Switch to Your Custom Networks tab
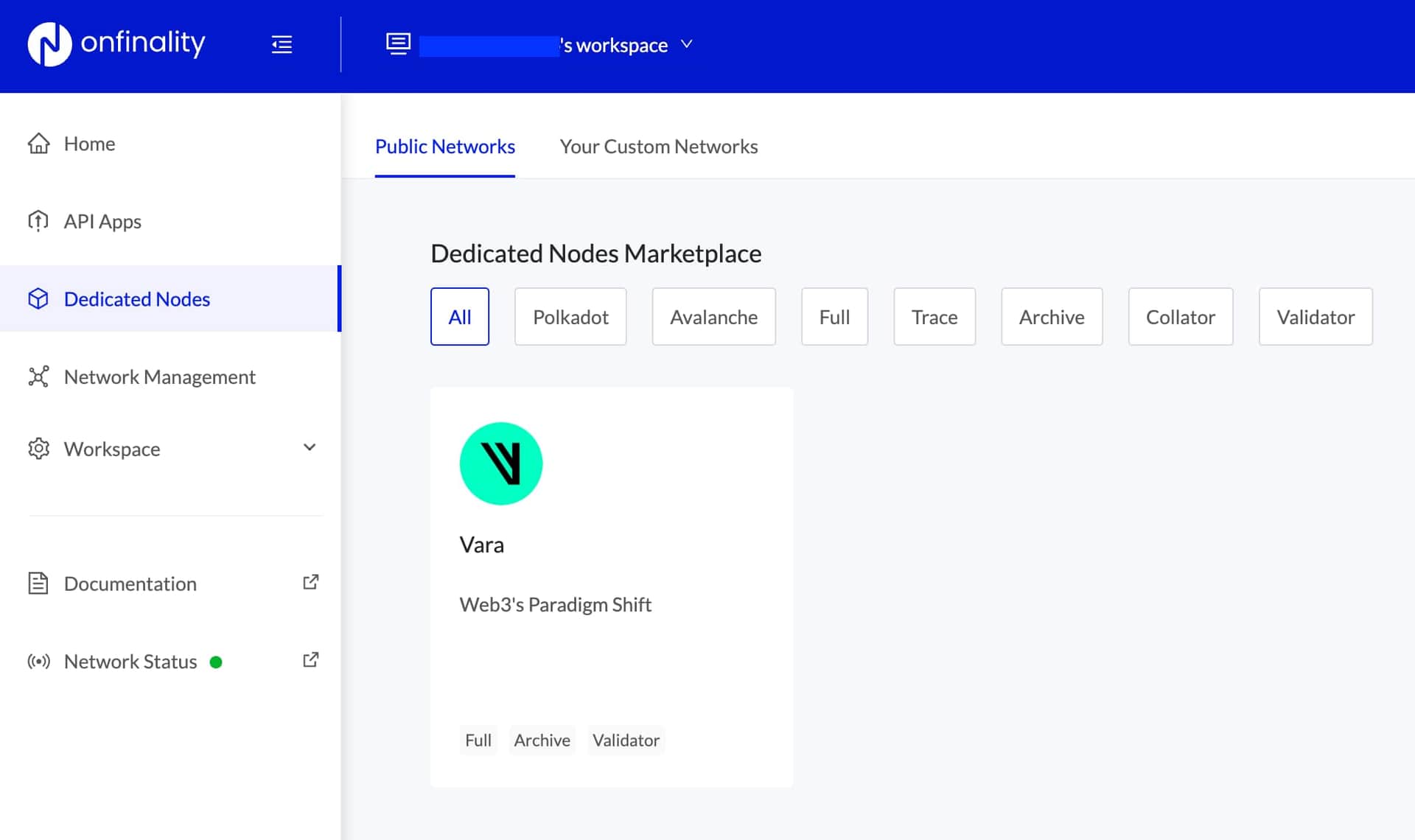 pyautogui.click(x=658, y=147)
